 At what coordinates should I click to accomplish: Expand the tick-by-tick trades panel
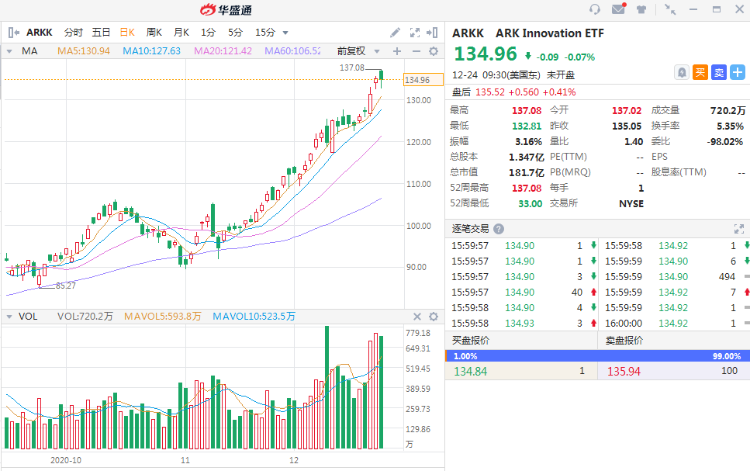point(739,229)
